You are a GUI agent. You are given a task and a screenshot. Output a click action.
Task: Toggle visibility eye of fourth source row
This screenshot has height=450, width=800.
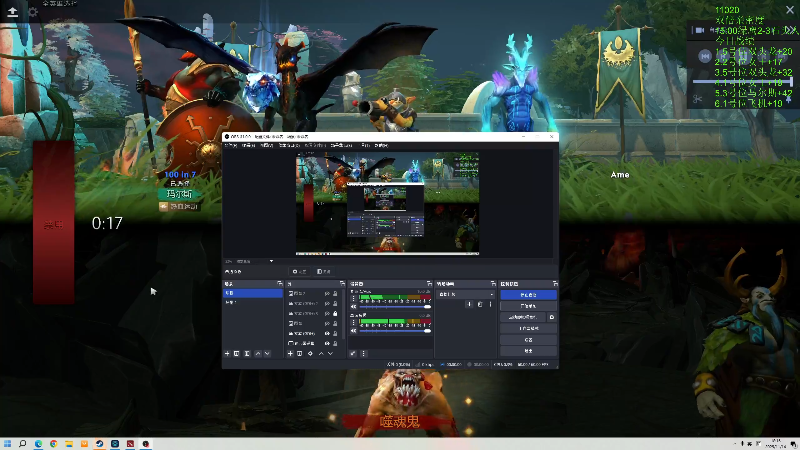[x=327, y=323]
